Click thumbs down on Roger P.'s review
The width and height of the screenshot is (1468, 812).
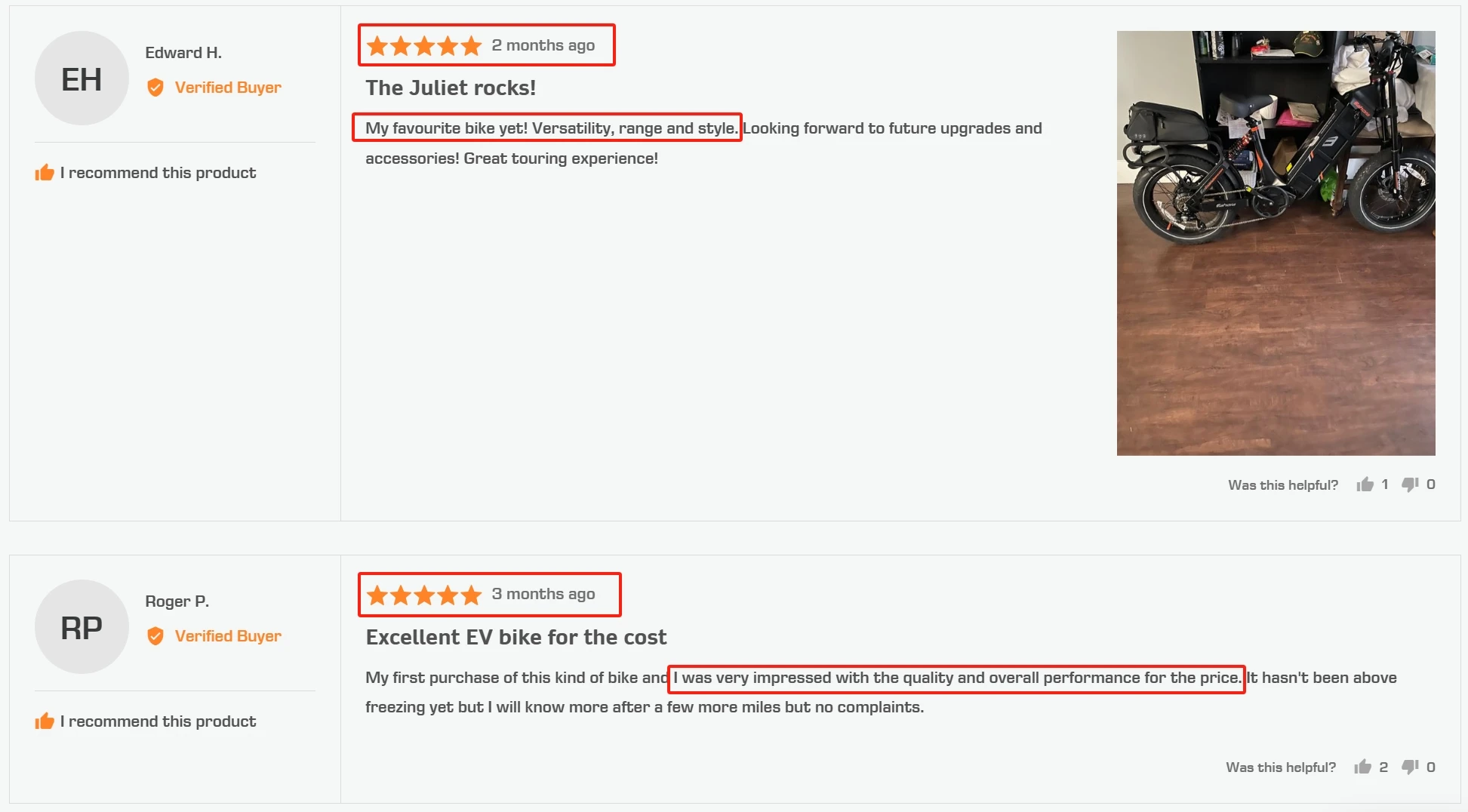point(1410,767)
